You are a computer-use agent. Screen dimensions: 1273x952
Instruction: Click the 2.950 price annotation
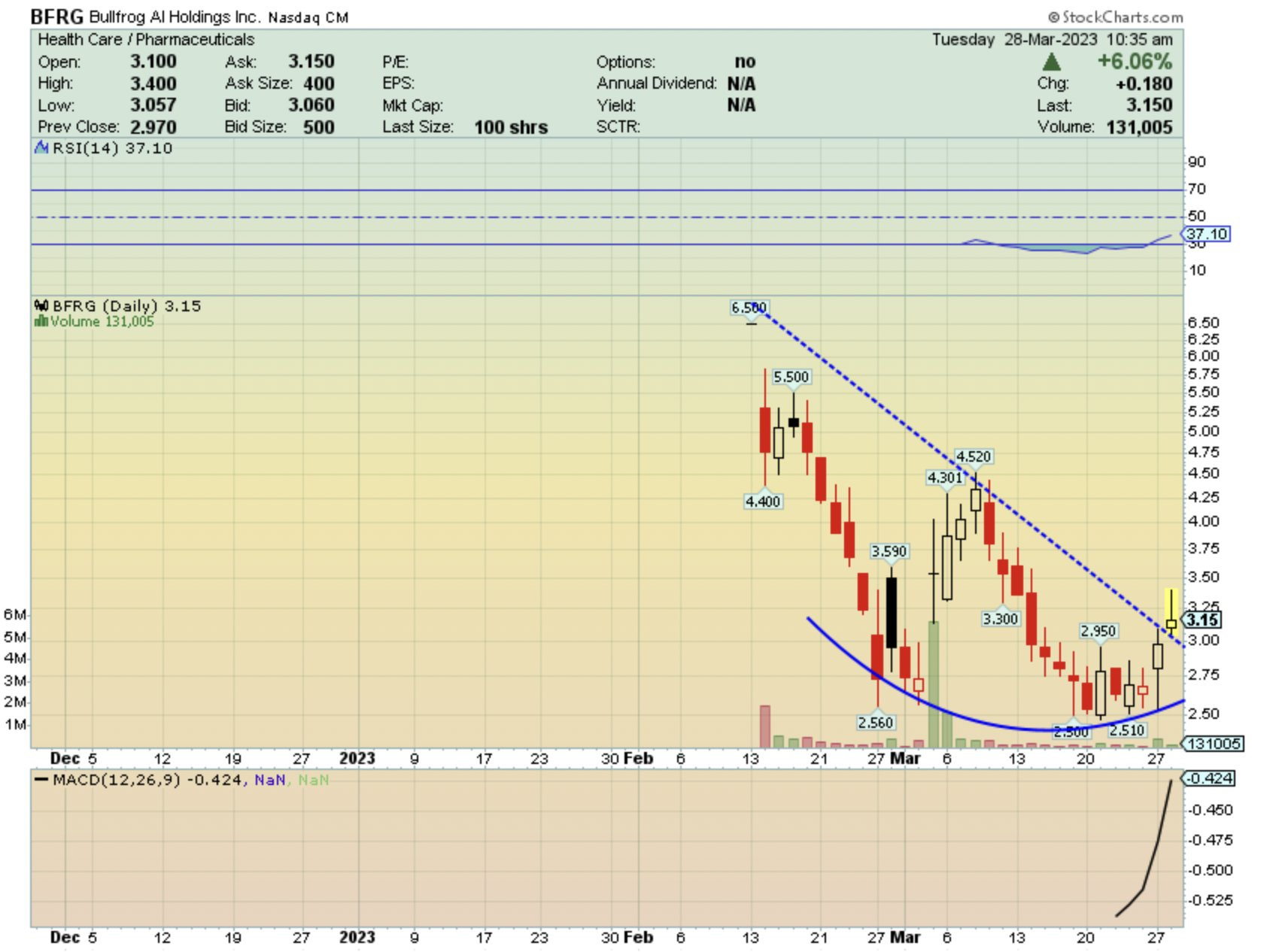point(1098,631)
